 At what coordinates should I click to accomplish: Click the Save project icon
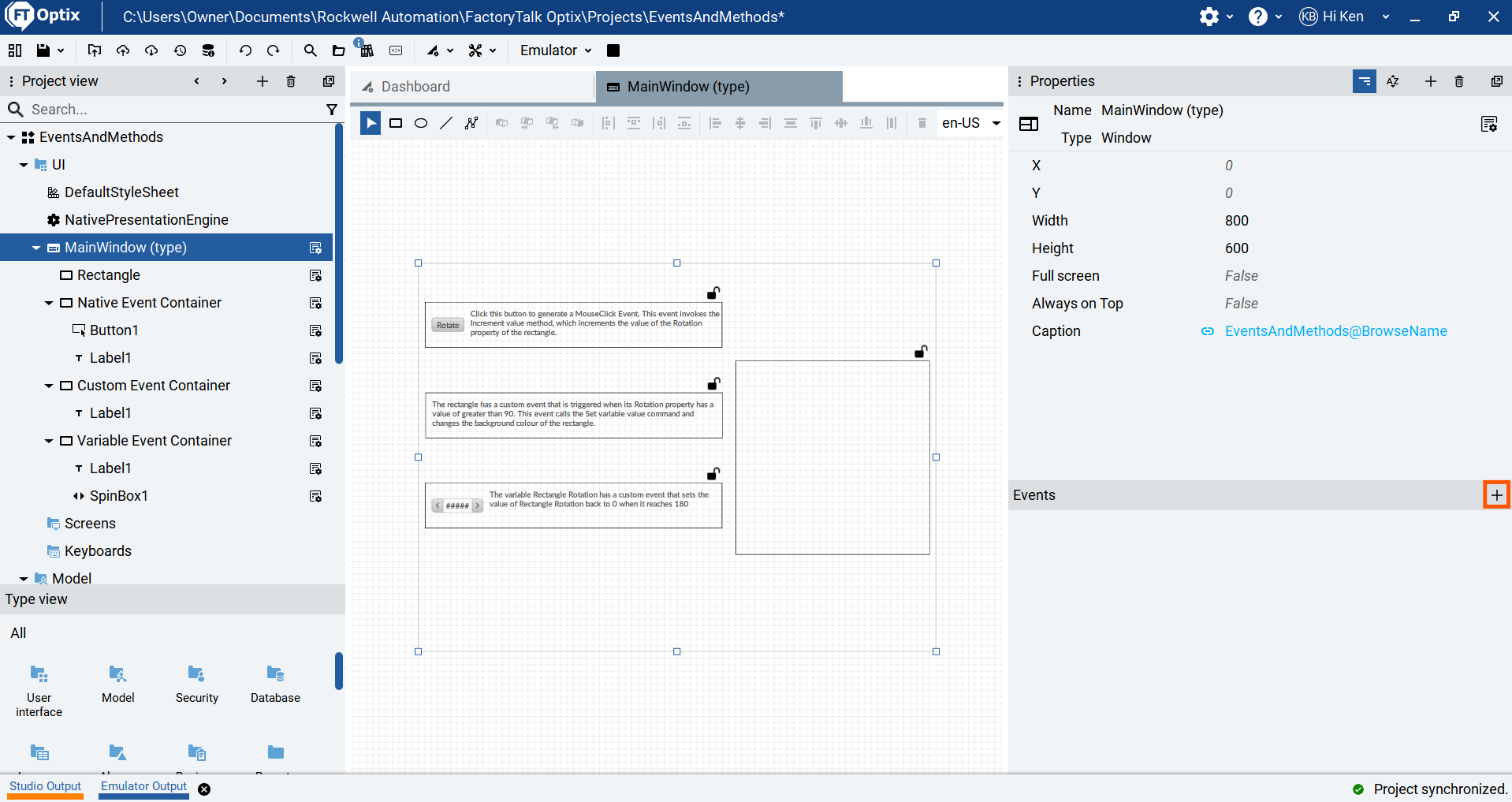(x=43, y=50)
